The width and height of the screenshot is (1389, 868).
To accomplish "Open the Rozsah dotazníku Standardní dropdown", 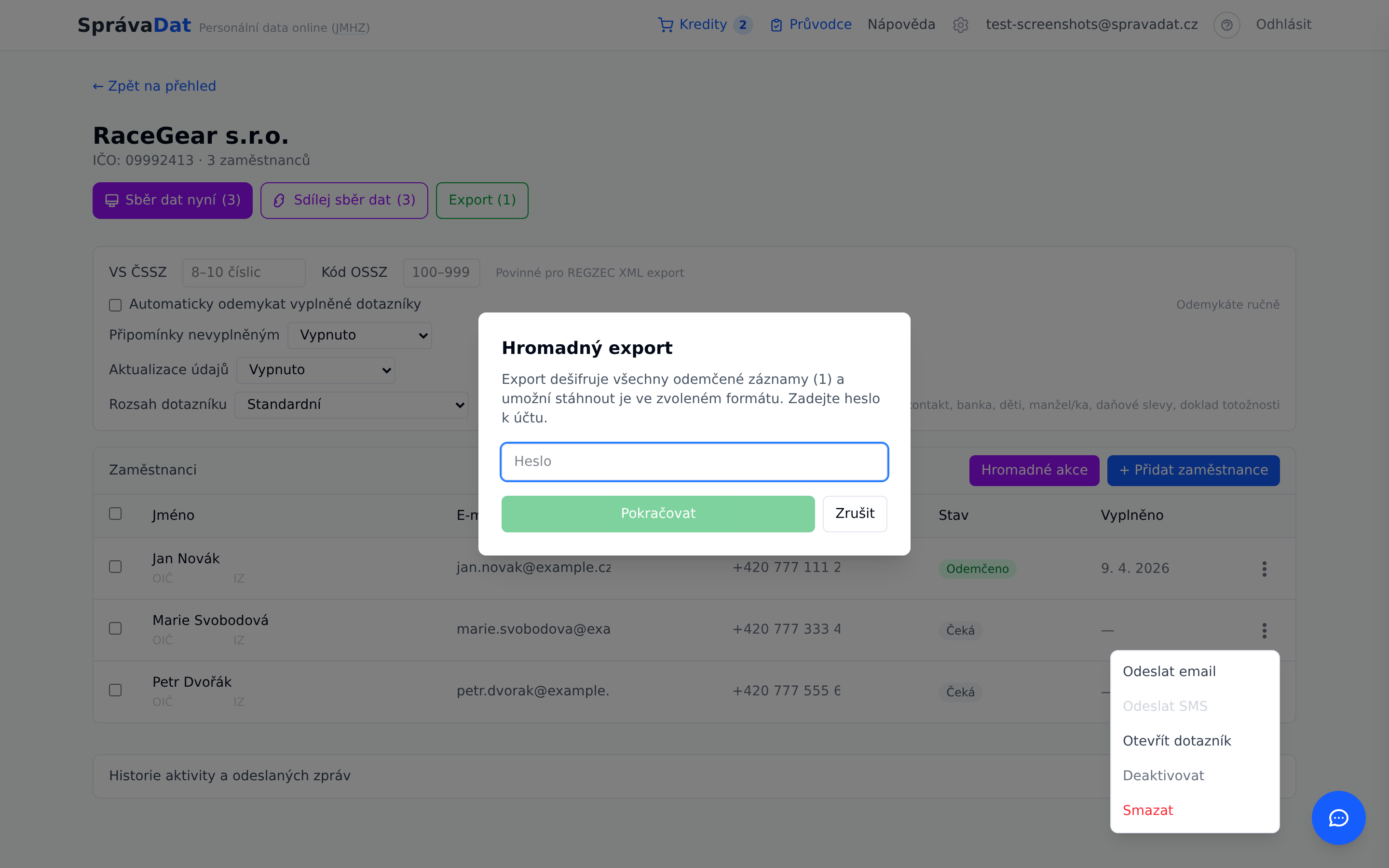I will [351, 405].
